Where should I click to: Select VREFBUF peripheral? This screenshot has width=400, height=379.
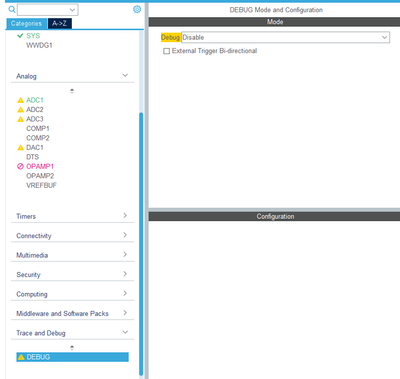(41, 185)
